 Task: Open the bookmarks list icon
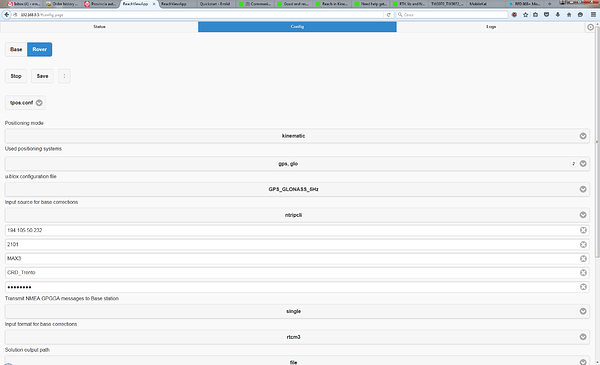tap(536, 15)
